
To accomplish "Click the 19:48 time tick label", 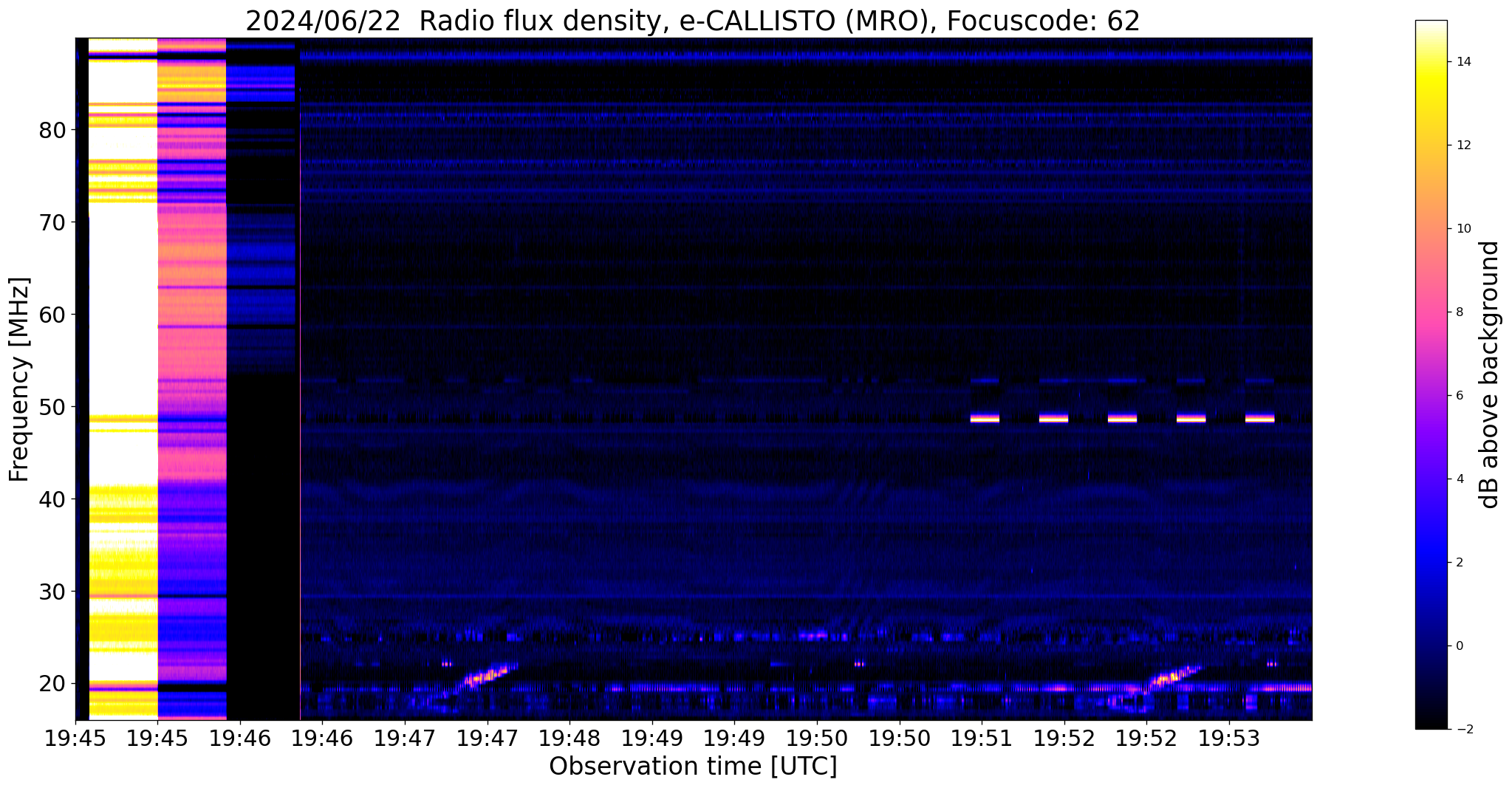I will (x=569, y=739).
